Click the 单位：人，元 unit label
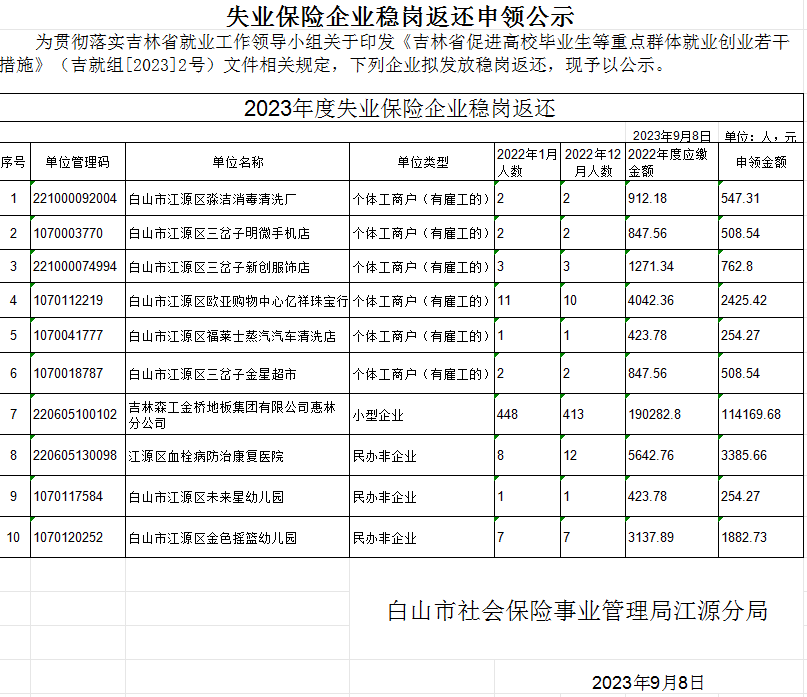This screenshot has width=807, height=697. tap(760, 136)
